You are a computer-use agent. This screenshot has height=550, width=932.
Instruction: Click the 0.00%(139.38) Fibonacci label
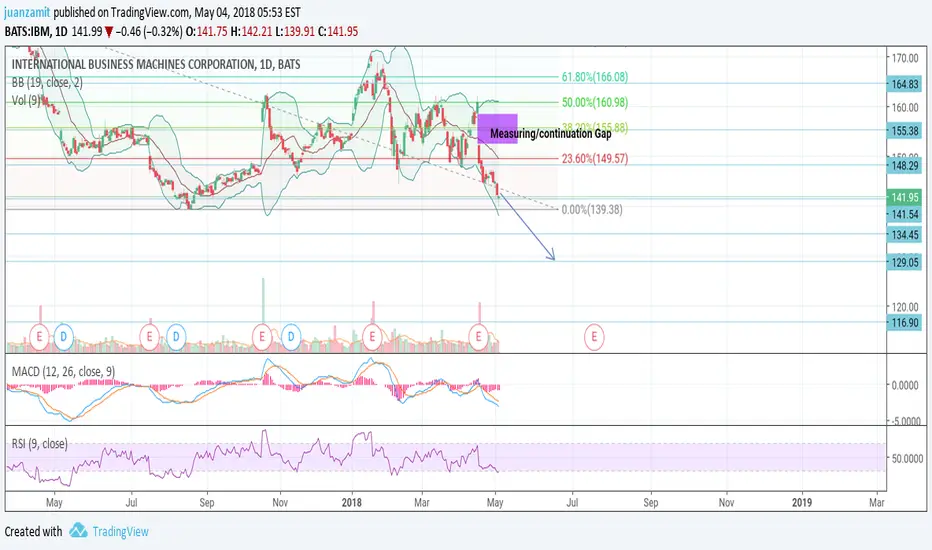(592, 209)
